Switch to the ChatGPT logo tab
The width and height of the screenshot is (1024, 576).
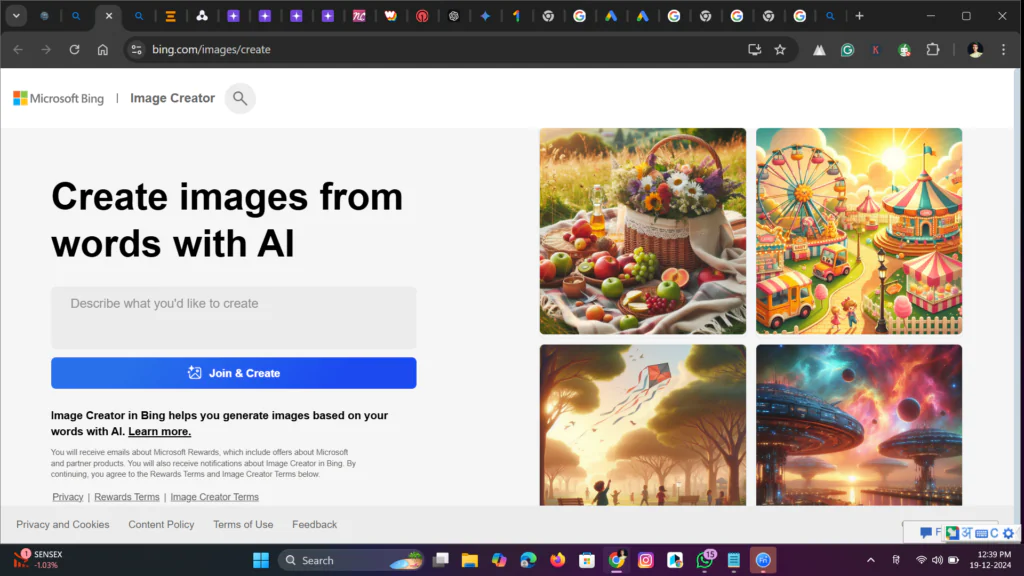[454, 16]
